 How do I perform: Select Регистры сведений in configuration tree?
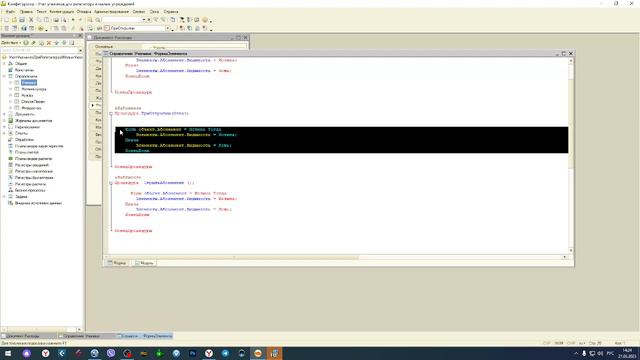pyautogui.click(x=32, y=165)
